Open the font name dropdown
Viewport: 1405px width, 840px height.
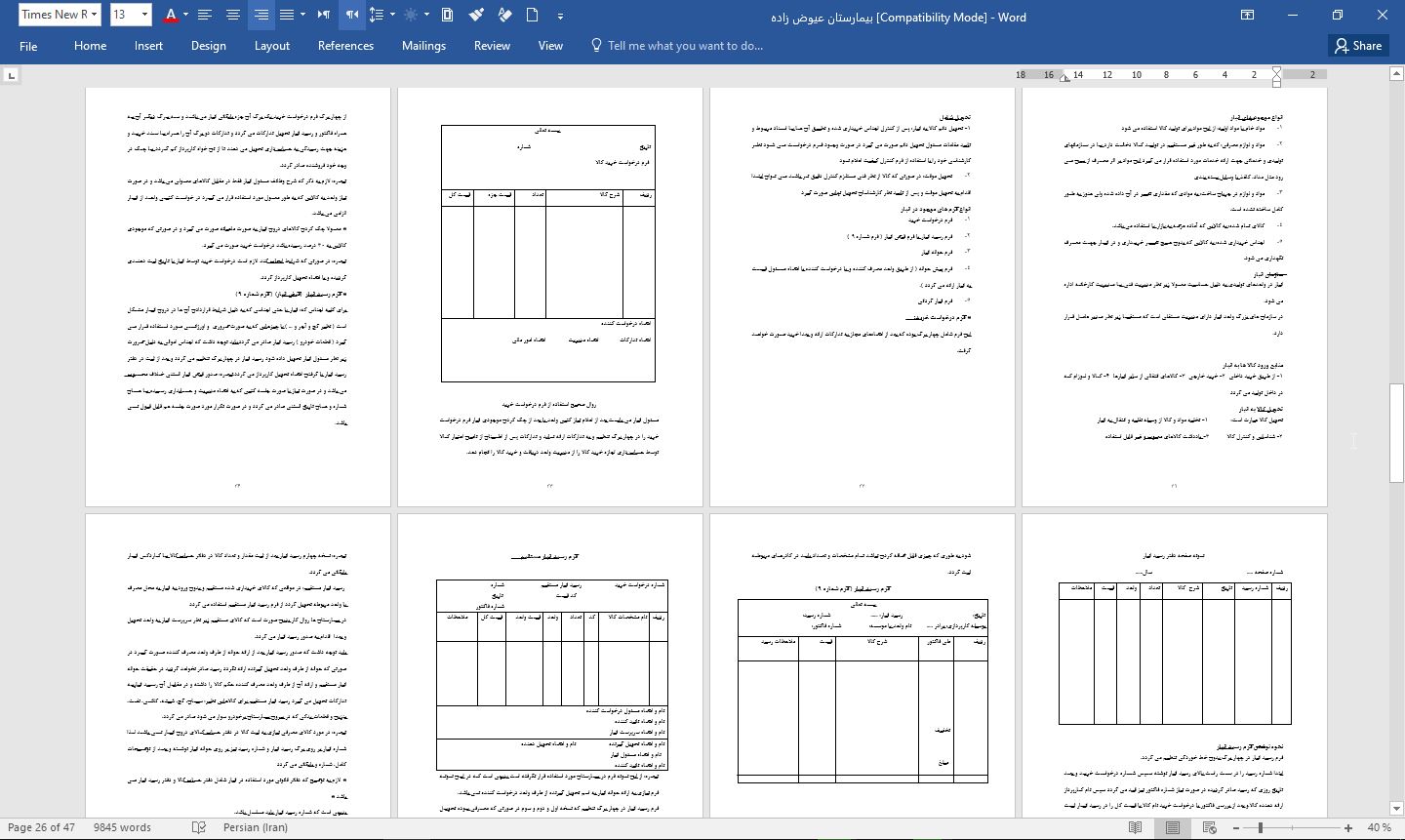94,15
